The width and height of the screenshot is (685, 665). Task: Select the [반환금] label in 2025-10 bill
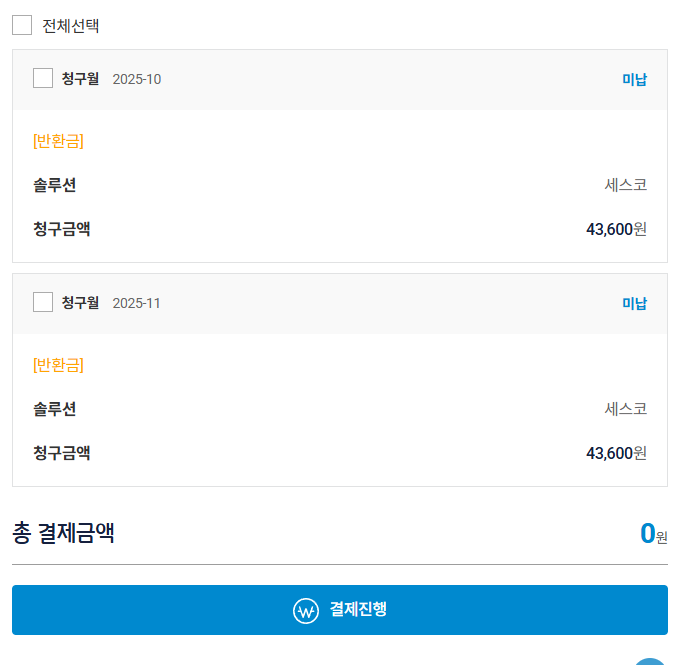tap(58, 141)
